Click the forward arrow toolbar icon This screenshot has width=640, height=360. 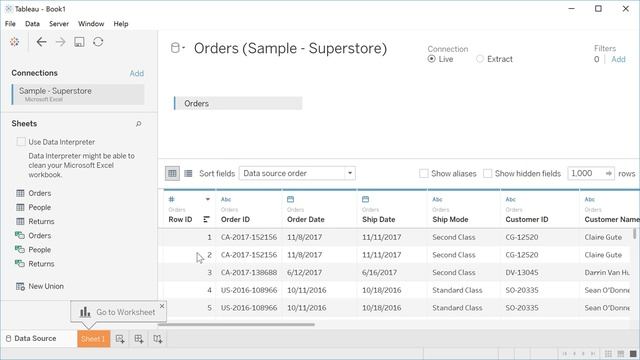(x=60, y=42)
